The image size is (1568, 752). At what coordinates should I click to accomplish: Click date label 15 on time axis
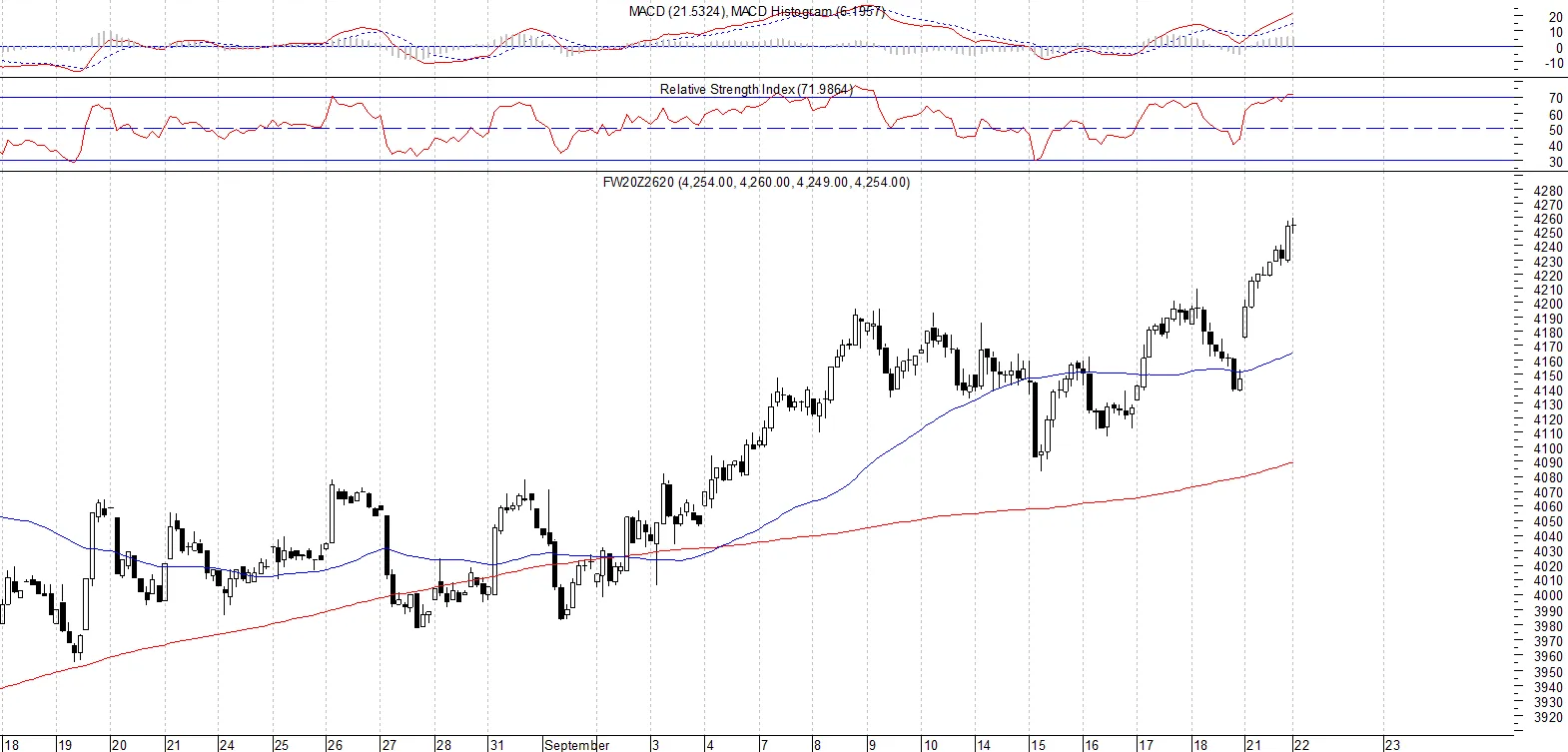click(x=1038, y=745)
